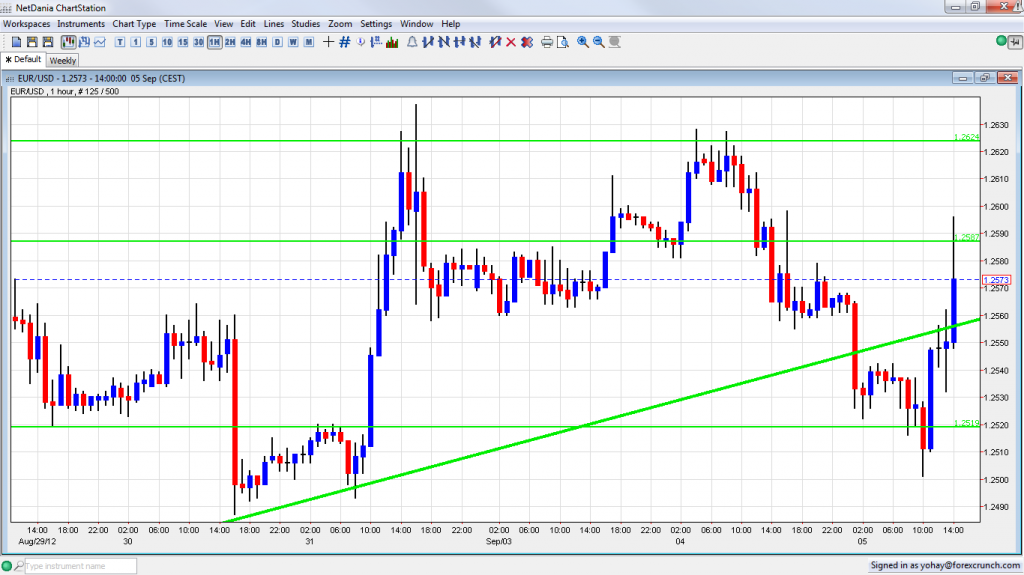Switch to the Weekly workspace tab

[x=63, y=60]
